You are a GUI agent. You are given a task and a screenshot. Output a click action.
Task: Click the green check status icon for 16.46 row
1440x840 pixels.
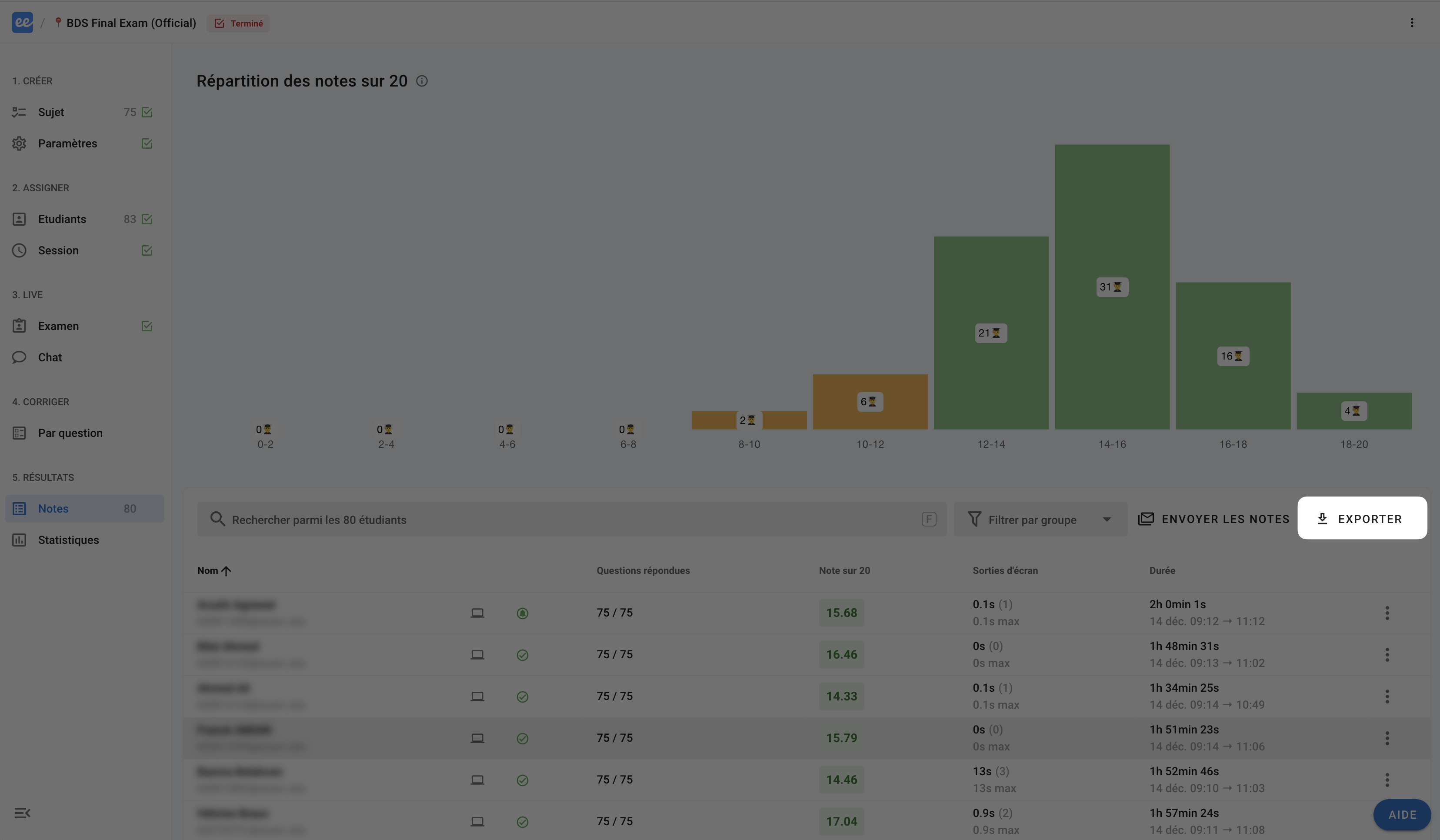(522, 655)
